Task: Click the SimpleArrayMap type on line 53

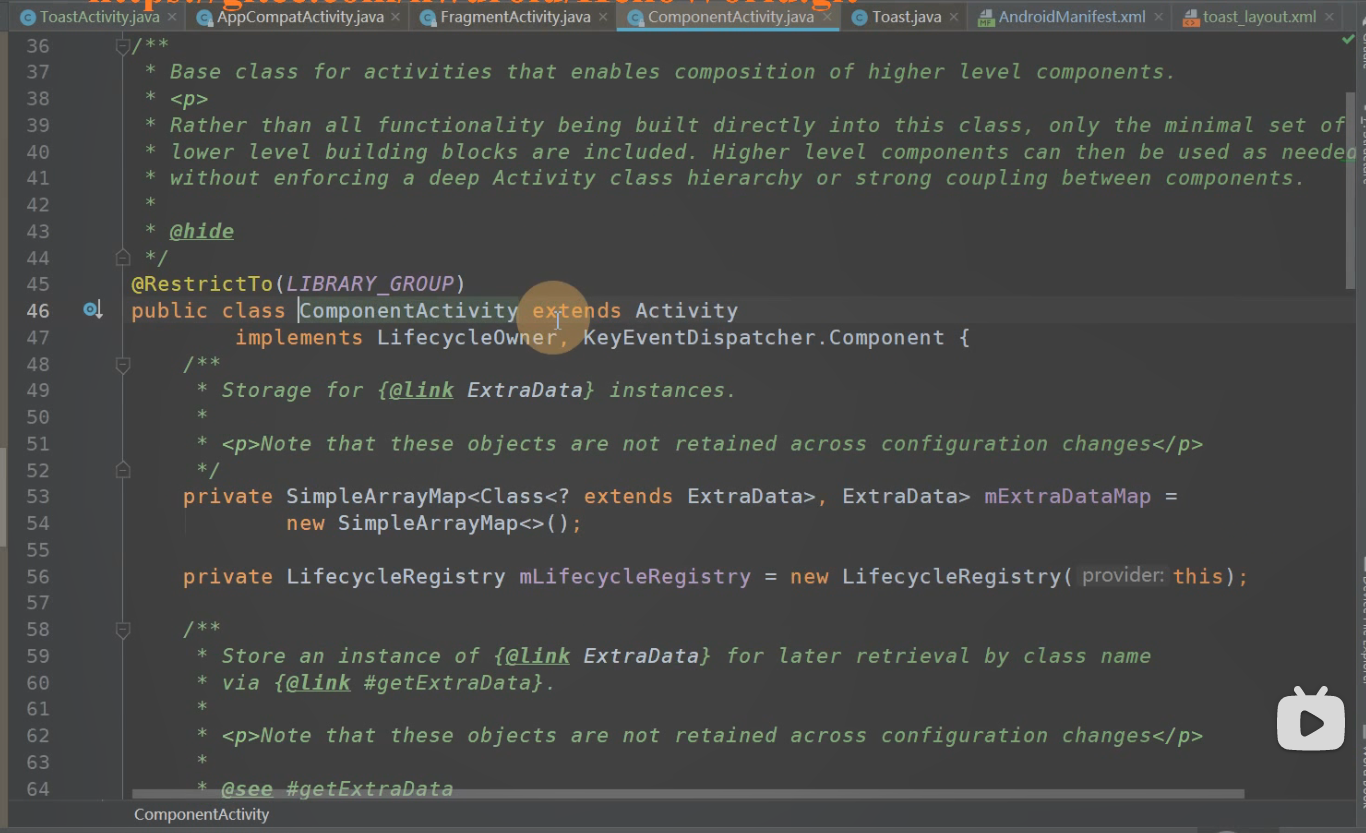Action: 376,496
